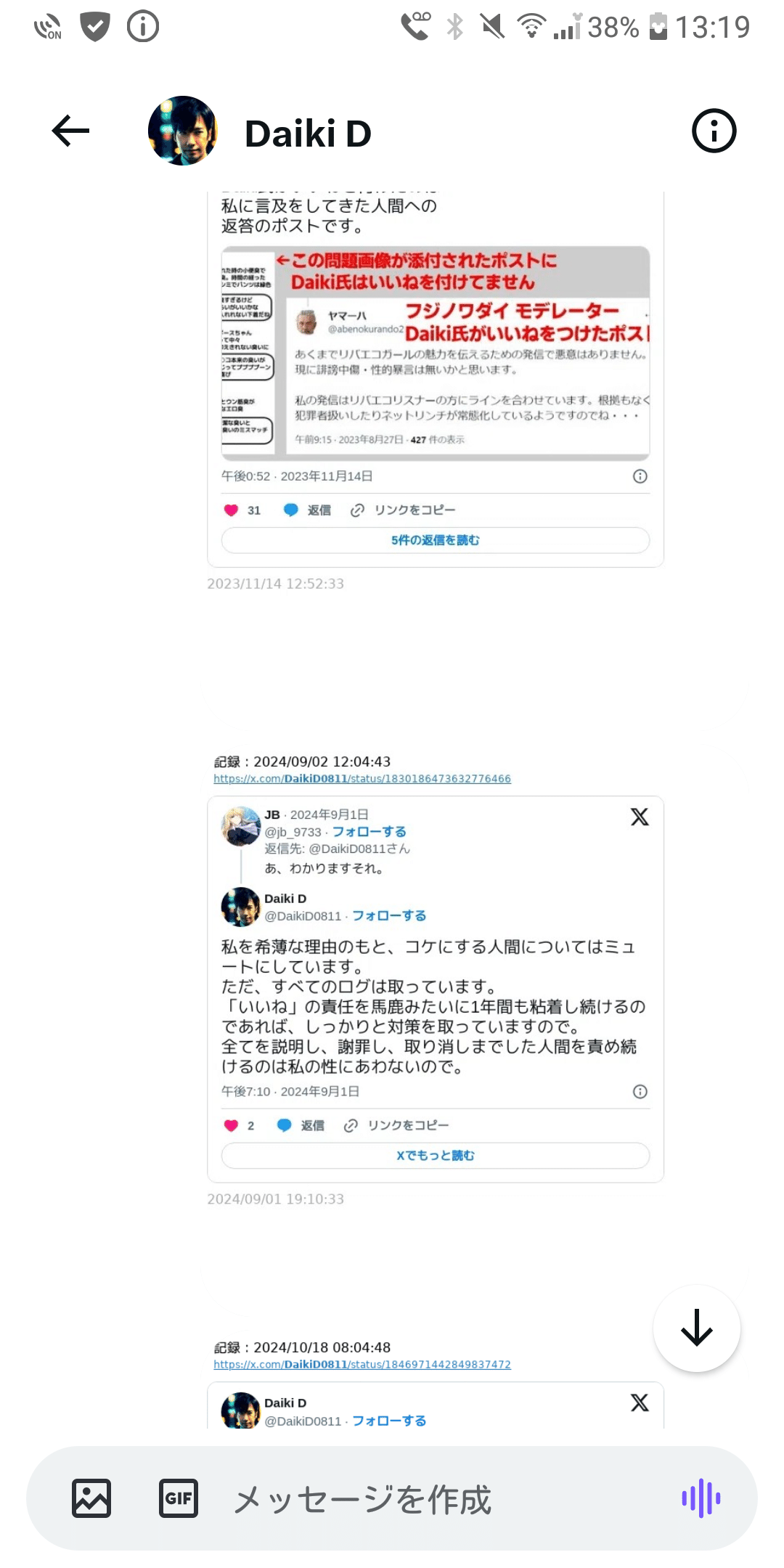
Task: Start voice message recording icon
Action: [701, 1498]
